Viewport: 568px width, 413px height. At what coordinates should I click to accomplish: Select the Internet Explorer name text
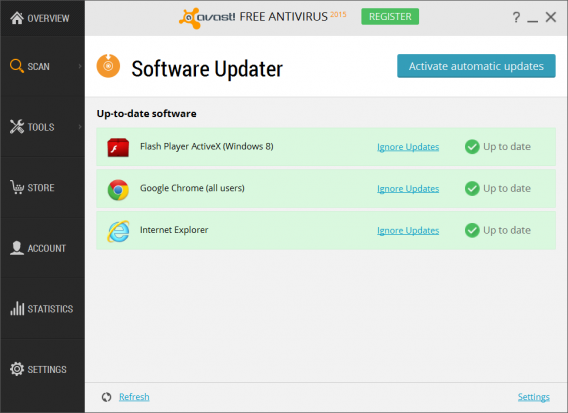[174, 230]
